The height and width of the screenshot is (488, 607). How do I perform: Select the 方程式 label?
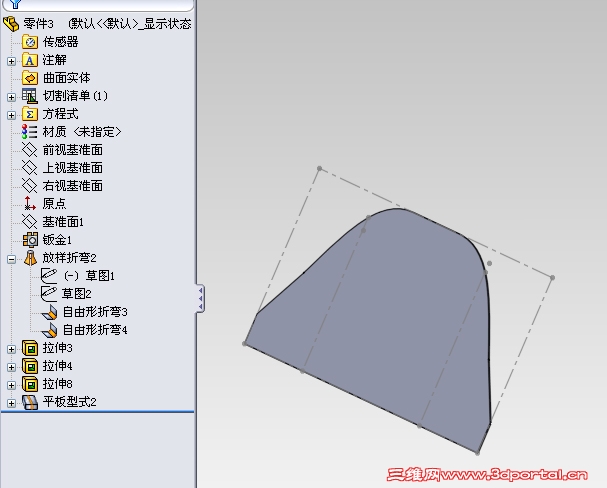[60, 114]
